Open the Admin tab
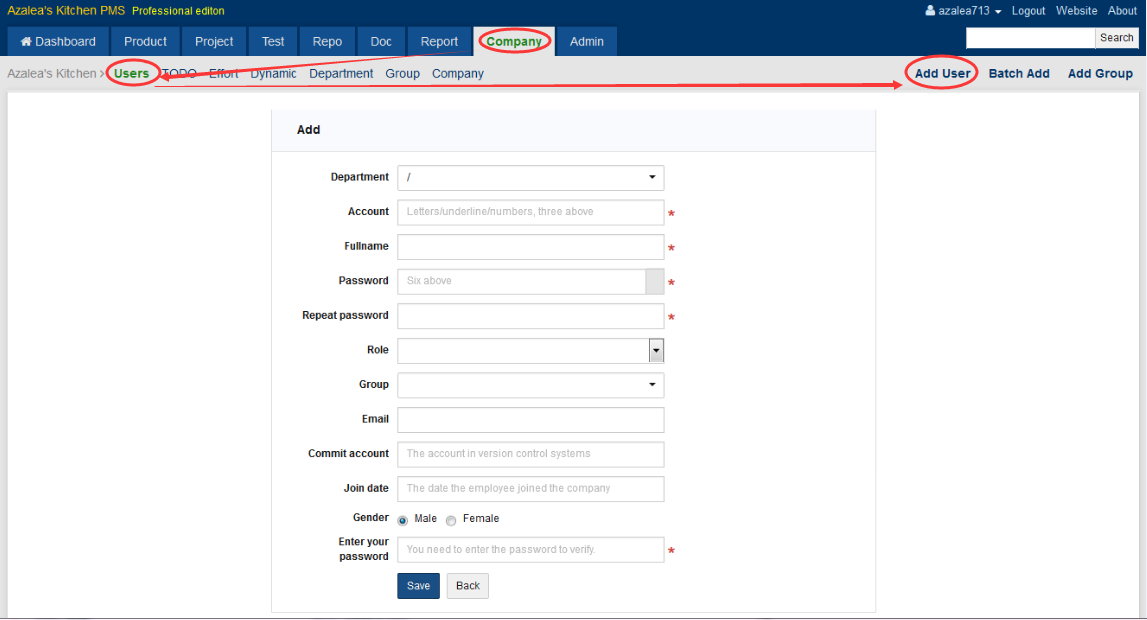 point(587,42)
